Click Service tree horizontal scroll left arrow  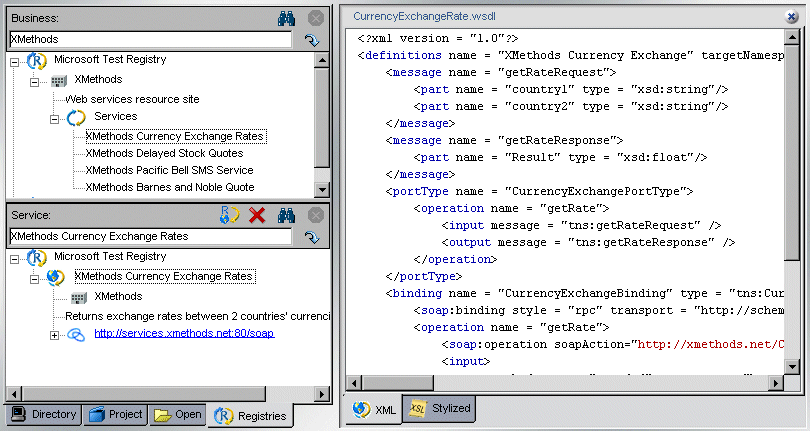pyautogui.click(x=14, y=394)
